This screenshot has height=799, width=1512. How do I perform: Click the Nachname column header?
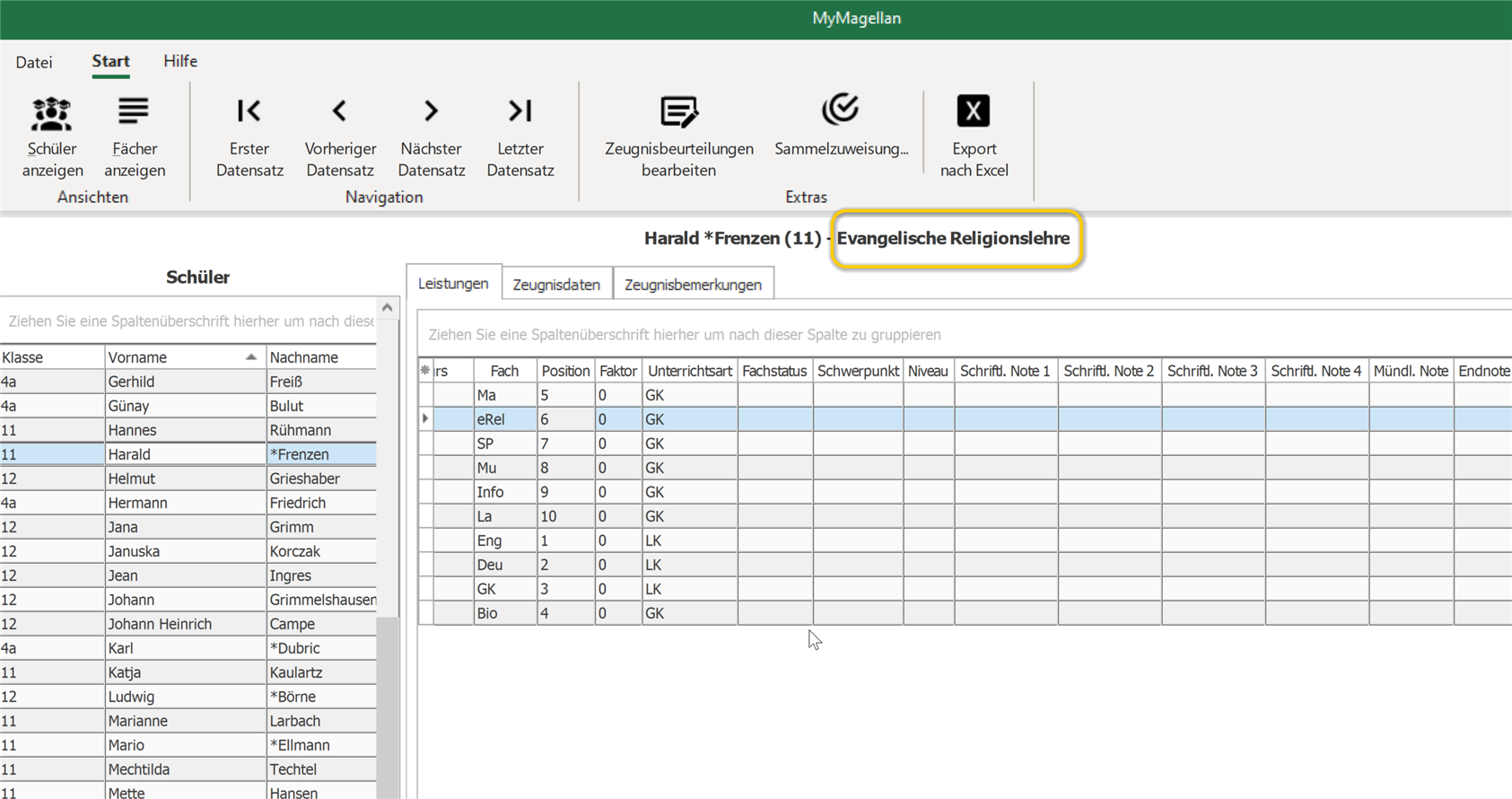[x=321, y=357]
